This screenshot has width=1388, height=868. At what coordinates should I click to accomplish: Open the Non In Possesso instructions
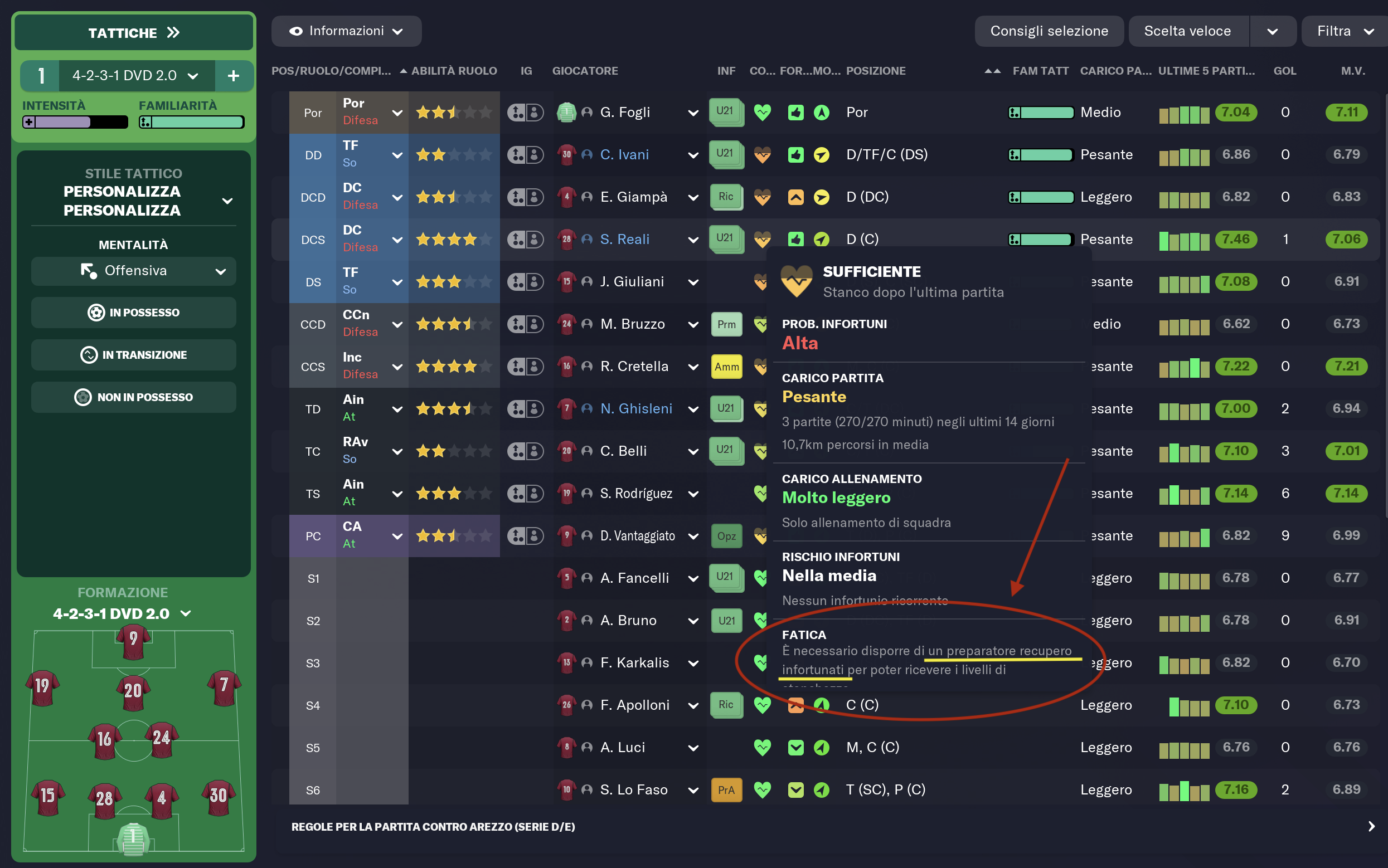click(x=133, y=397)
